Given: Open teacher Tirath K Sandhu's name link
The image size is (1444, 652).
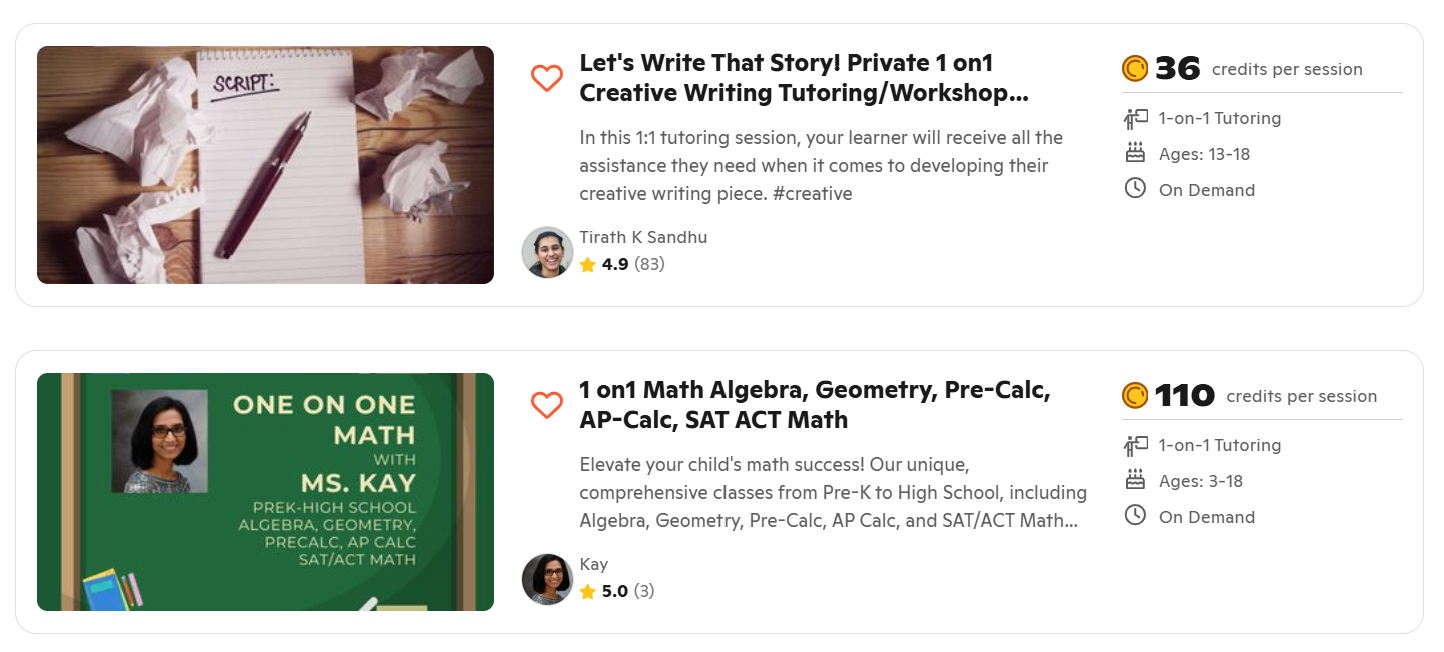Looking at the screenshot, I should (643, 237).
